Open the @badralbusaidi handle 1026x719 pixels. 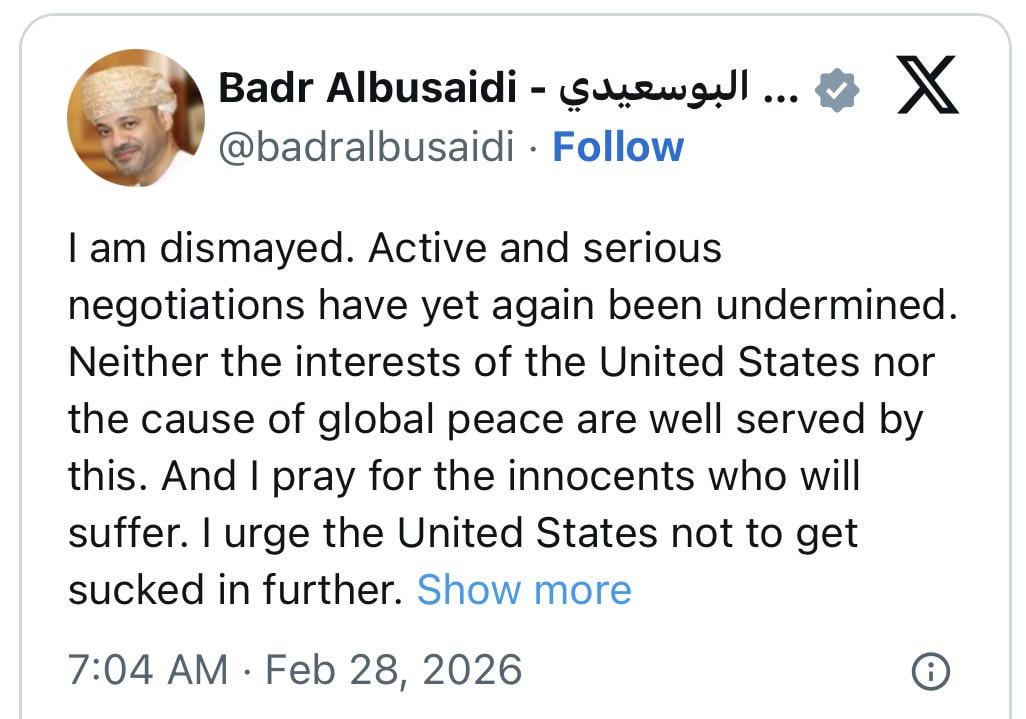366,147
